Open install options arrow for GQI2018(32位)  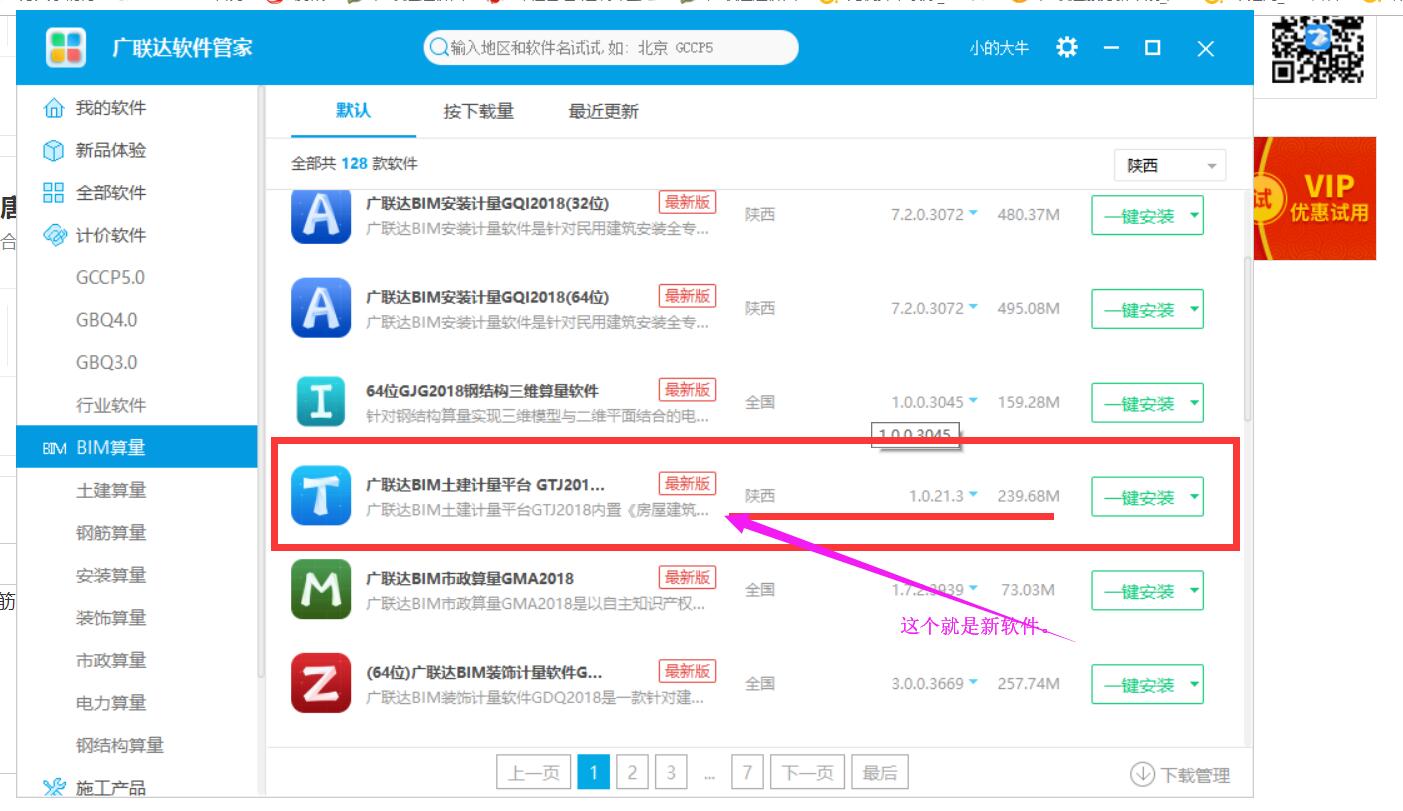point(1194,215)
